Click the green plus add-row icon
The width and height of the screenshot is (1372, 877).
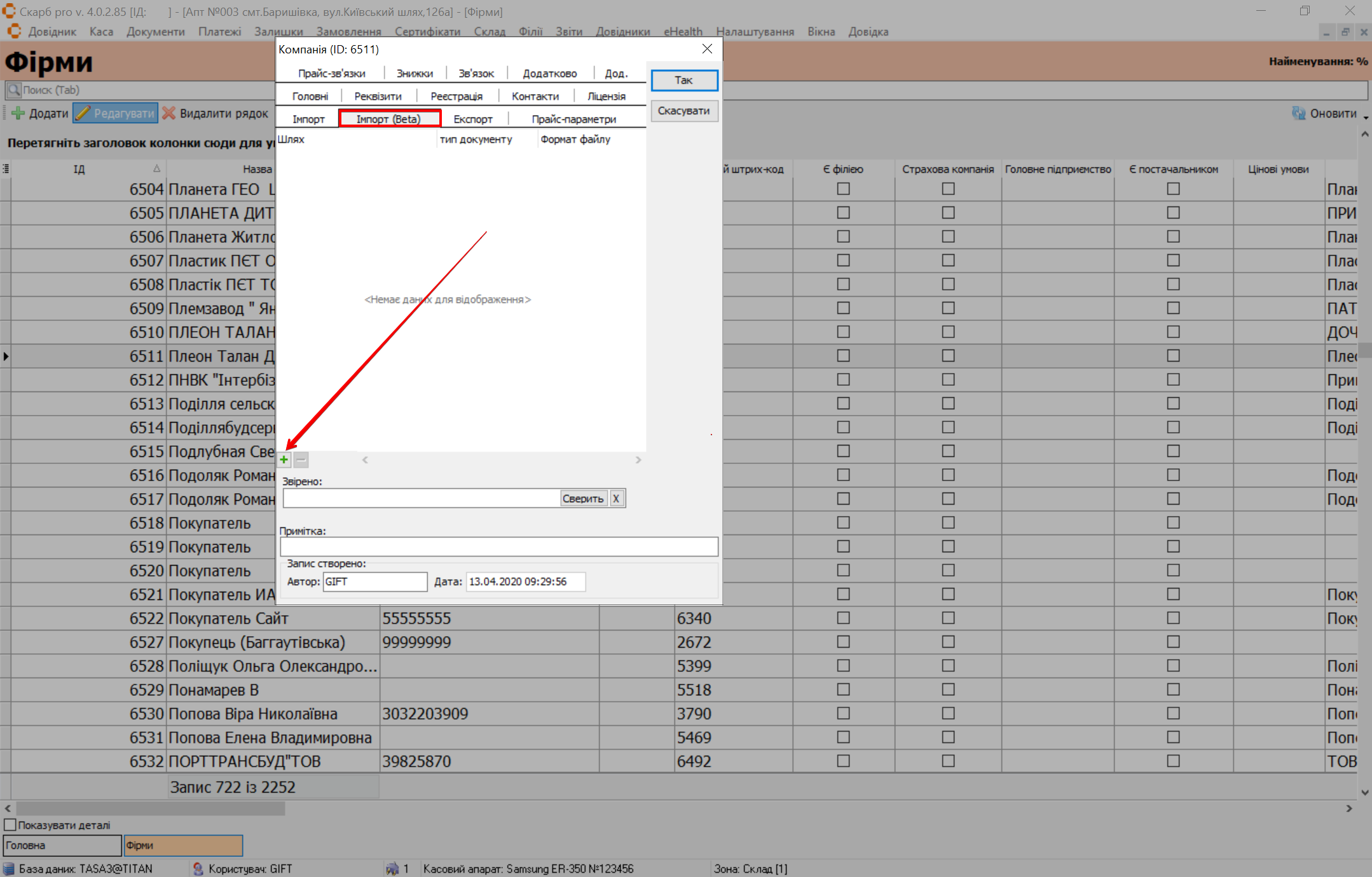[284, 459]
